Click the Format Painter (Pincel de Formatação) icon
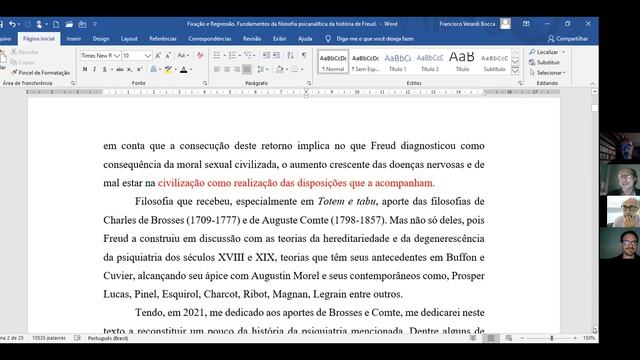Image resolution: width=640 pixels, height=360 pixels. pyautogui.click(x=14, y=73)
